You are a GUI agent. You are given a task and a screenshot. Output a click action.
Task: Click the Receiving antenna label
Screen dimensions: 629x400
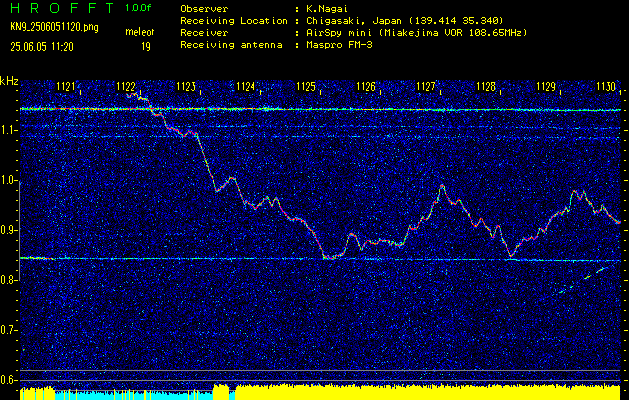(x=231, y=45)
